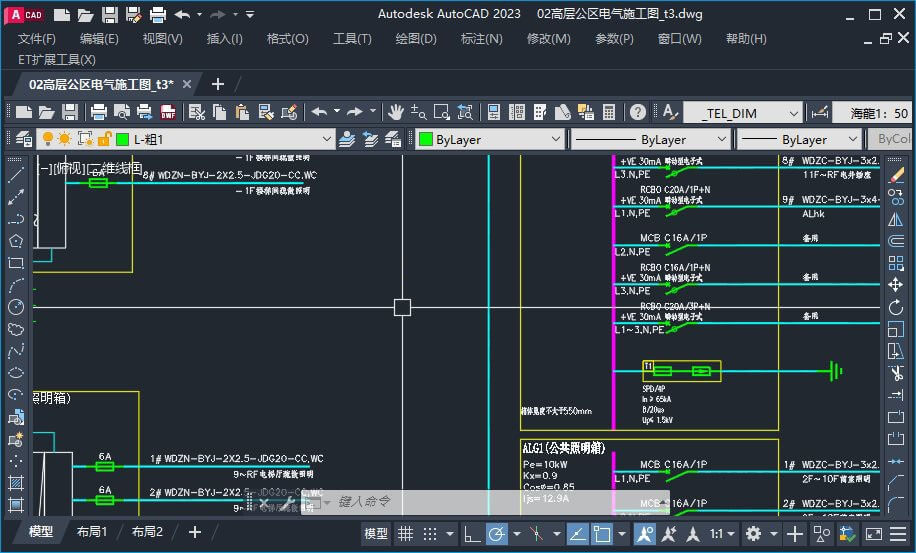Viewport: 916px width, 553px height.
Task: Open the 1:1 annotation scale dropdown
Action: tap(722, 534)
